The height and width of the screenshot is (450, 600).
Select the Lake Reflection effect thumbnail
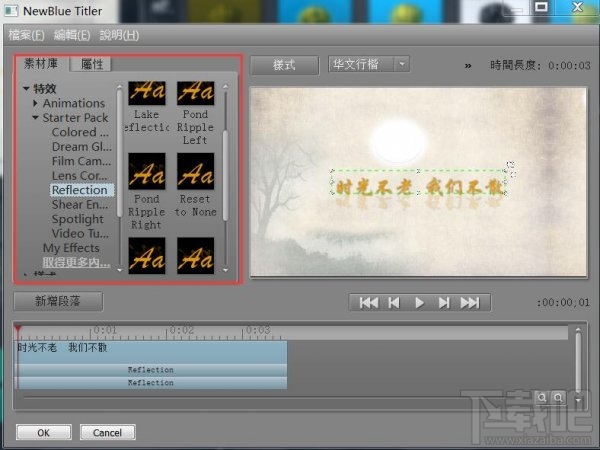147,93
